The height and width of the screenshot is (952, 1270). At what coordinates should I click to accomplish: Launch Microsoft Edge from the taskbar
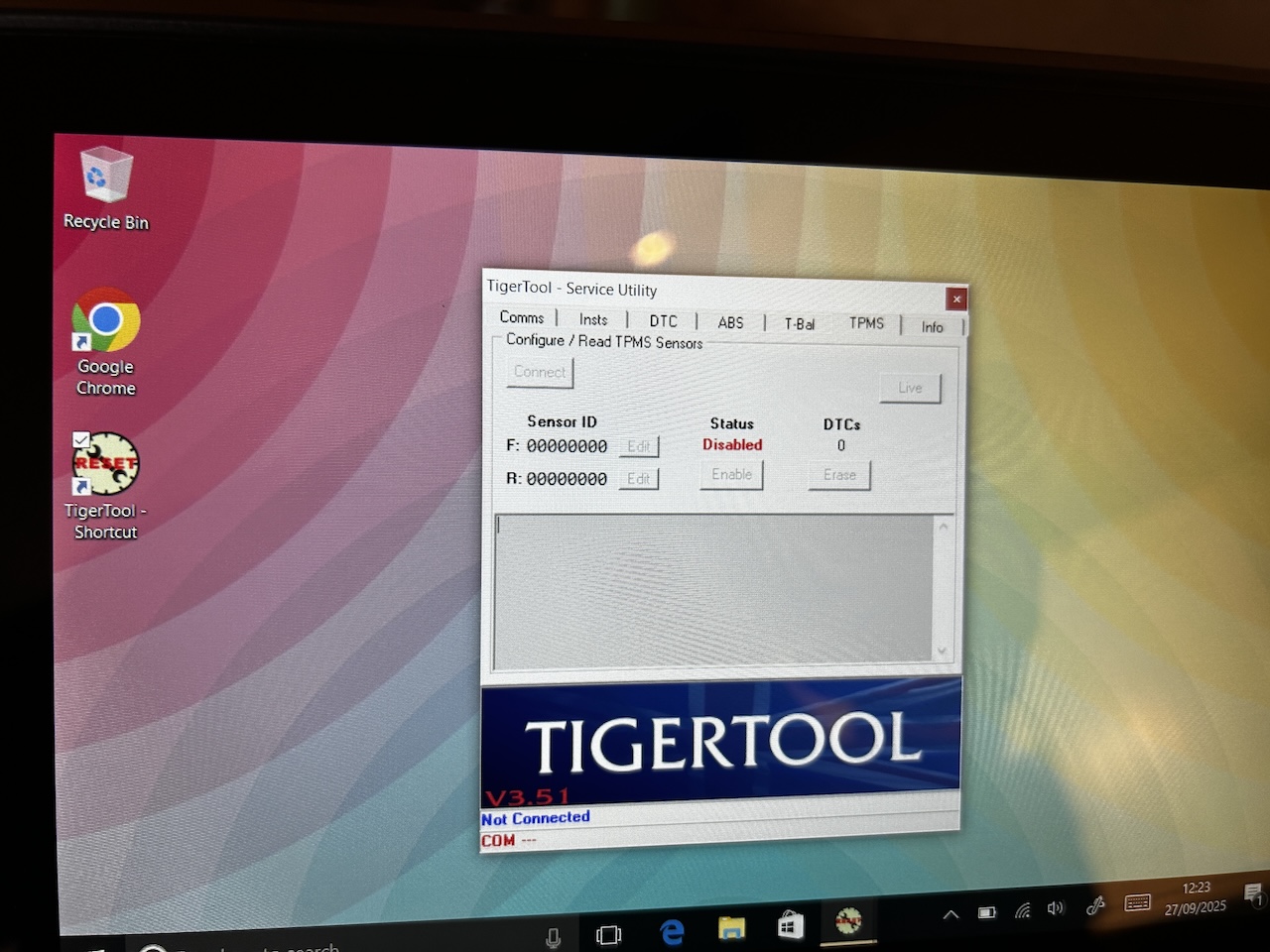click(x=672, y=931)
